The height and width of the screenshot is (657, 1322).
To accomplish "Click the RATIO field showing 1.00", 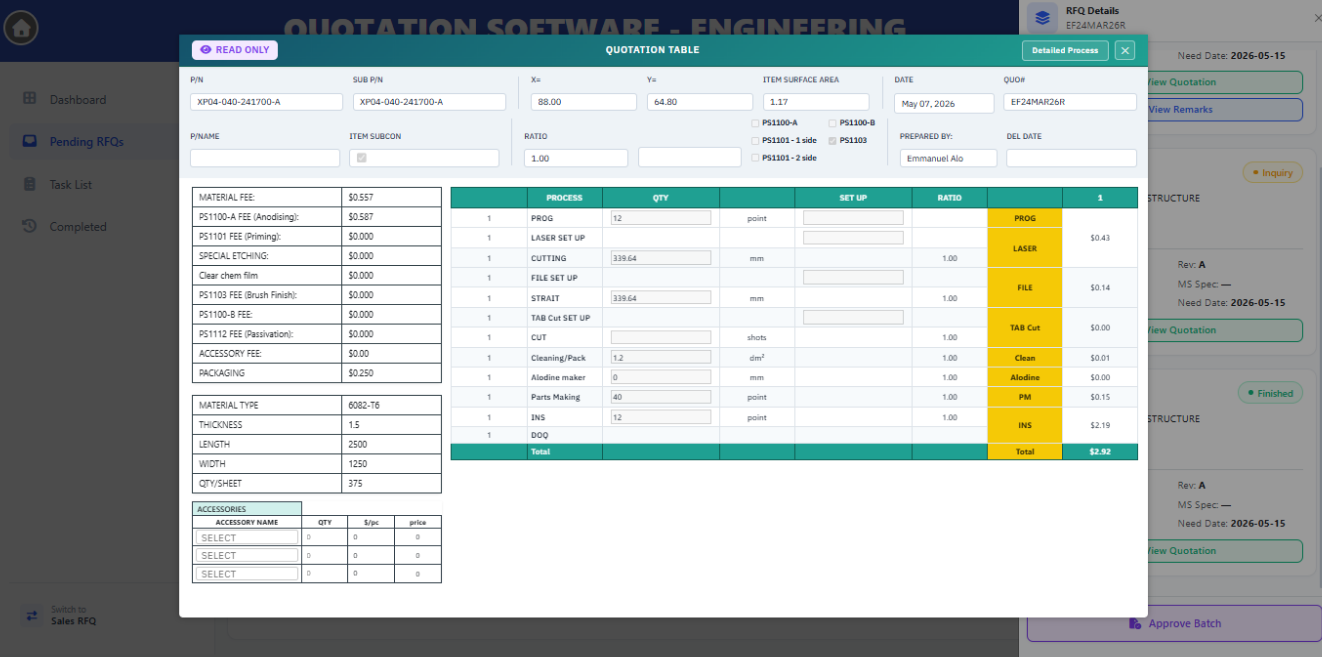I will 576,158.
